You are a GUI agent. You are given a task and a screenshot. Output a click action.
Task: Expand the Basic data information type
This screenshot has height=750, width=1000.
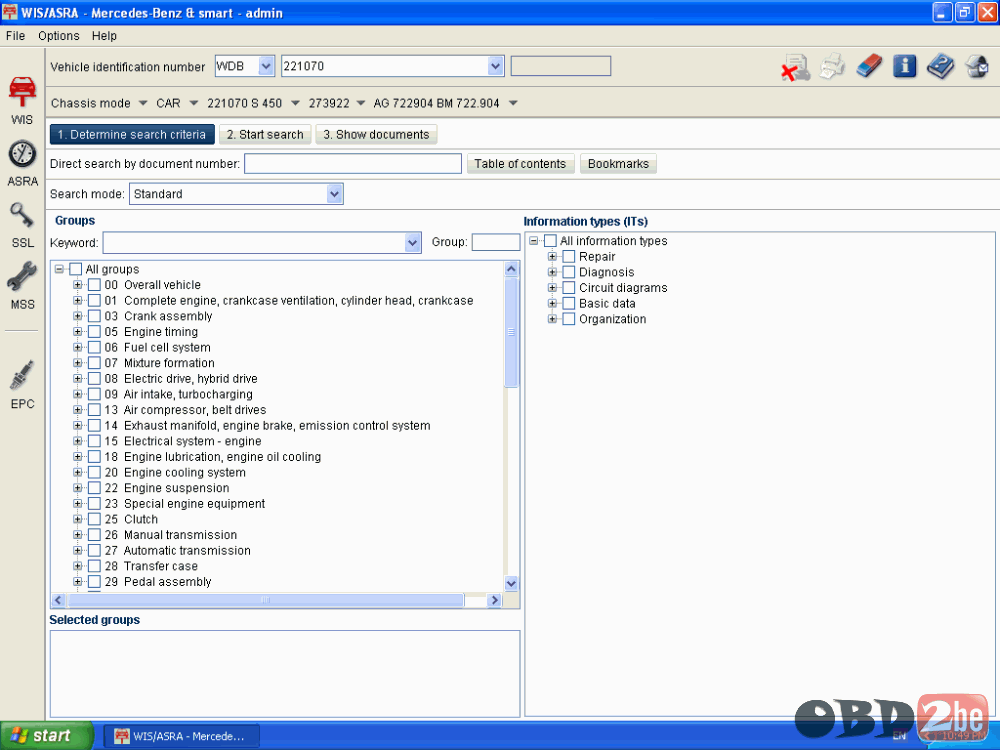click(x=552, y=303)
